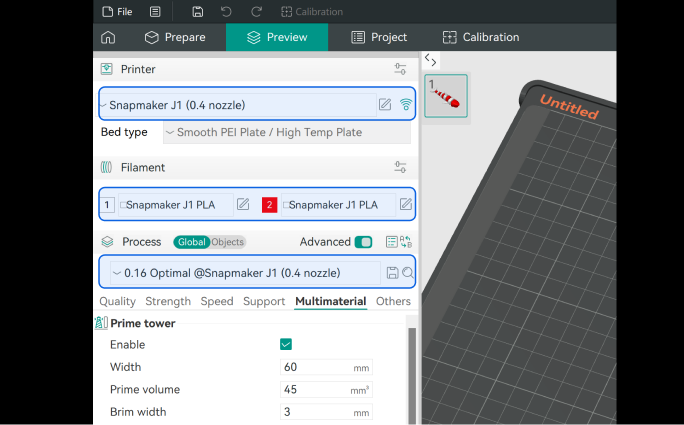684x425 pixels.
Task: Save the process preset icon
Action: tap(393, 273)
